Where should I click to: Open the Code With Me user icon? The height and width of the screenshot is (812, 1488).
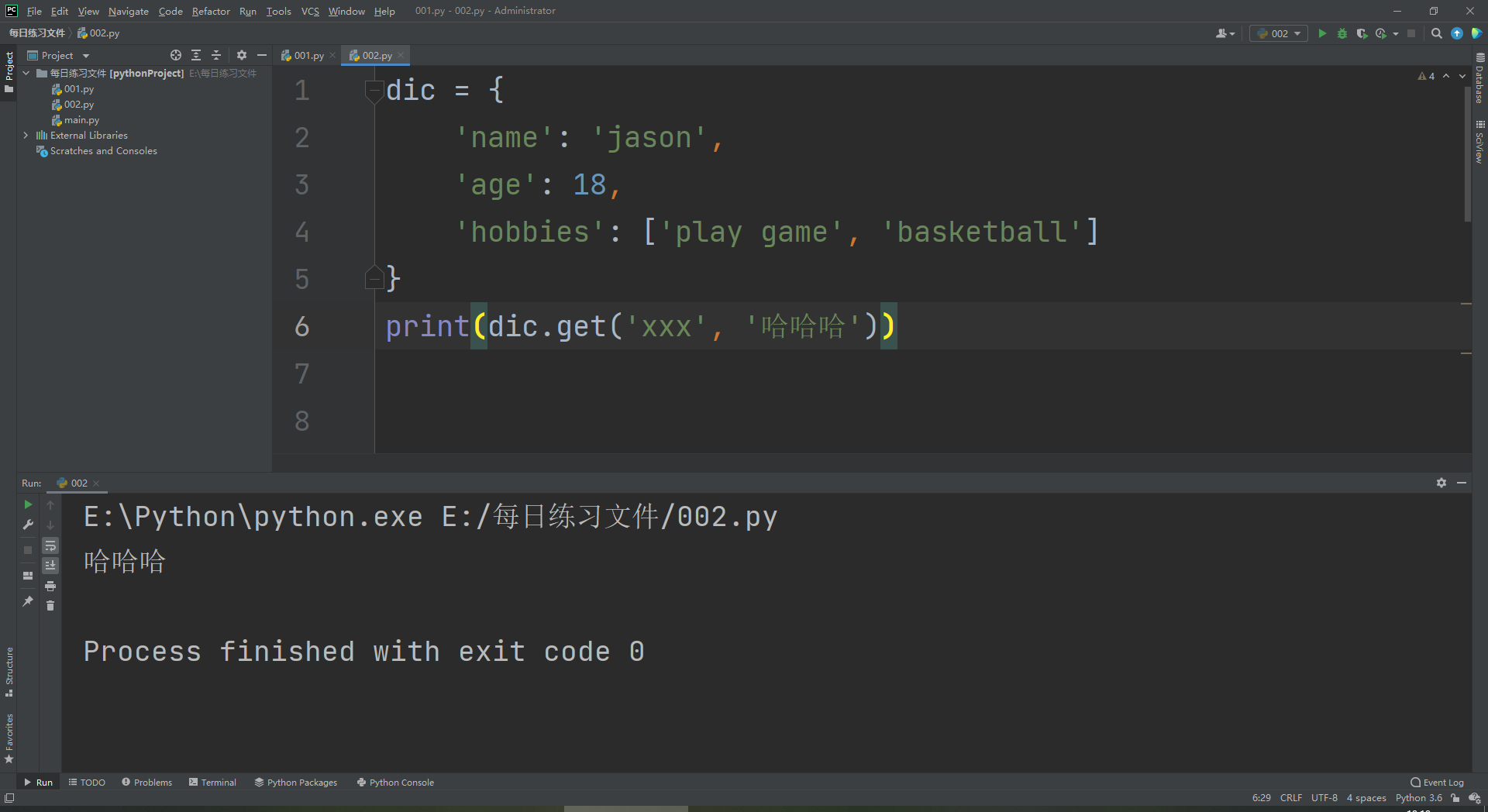click(1224, 33)
